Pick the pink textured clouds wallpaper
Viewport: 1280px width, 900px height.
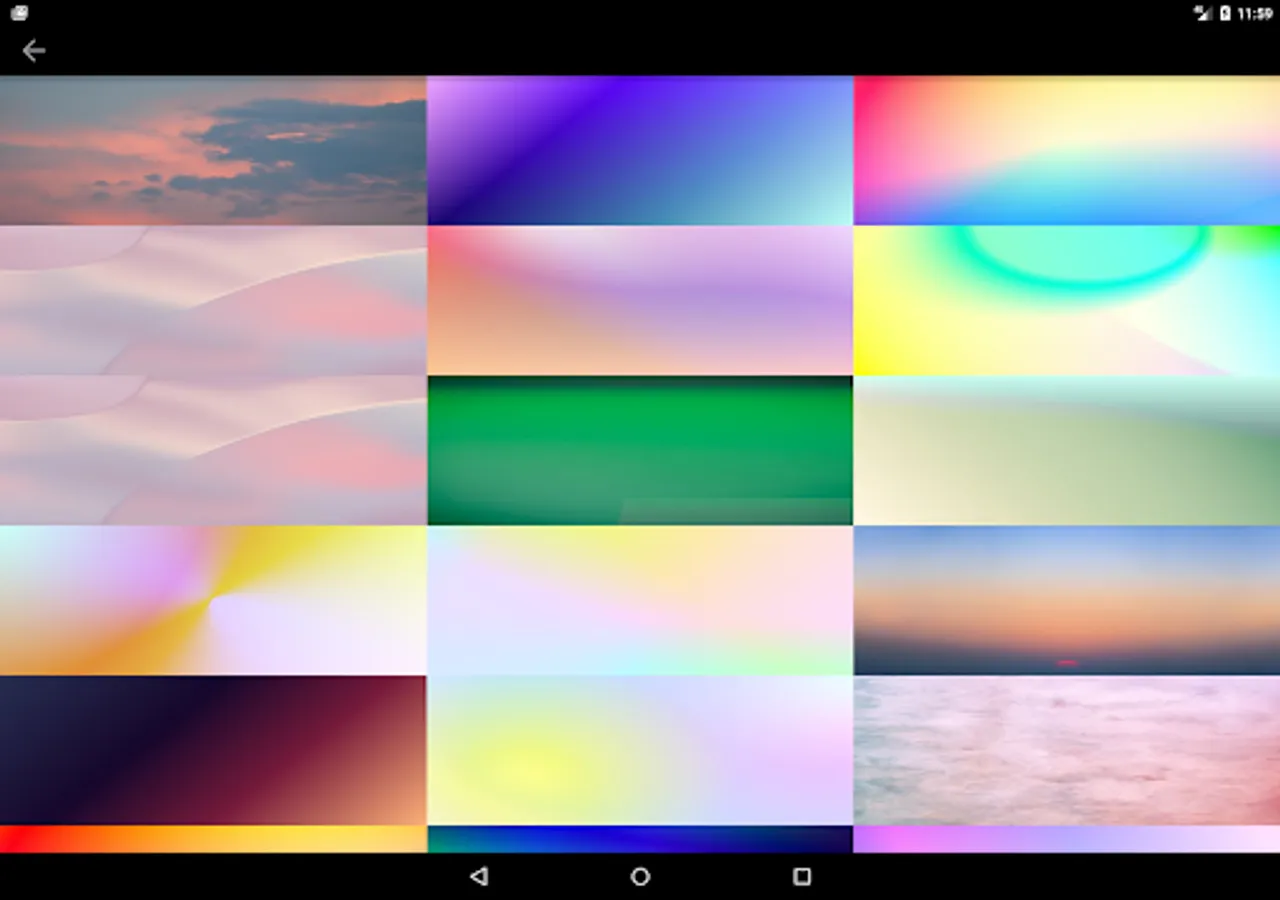coord(1067,750)
